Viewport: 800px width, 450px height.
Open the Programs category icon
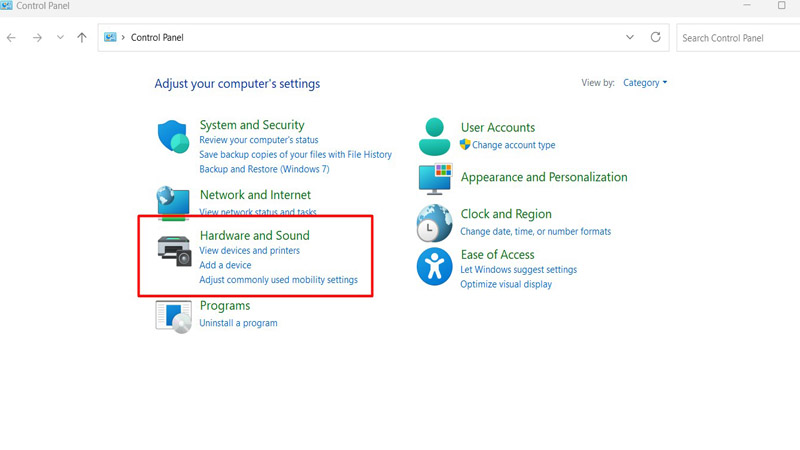174,315
